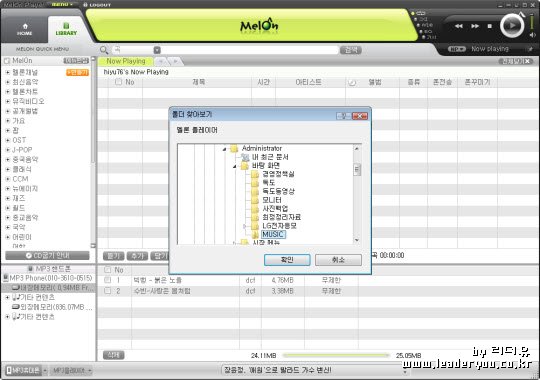Select the Now Playing tab
540x380 pixels.
click(x=126, y=61)
